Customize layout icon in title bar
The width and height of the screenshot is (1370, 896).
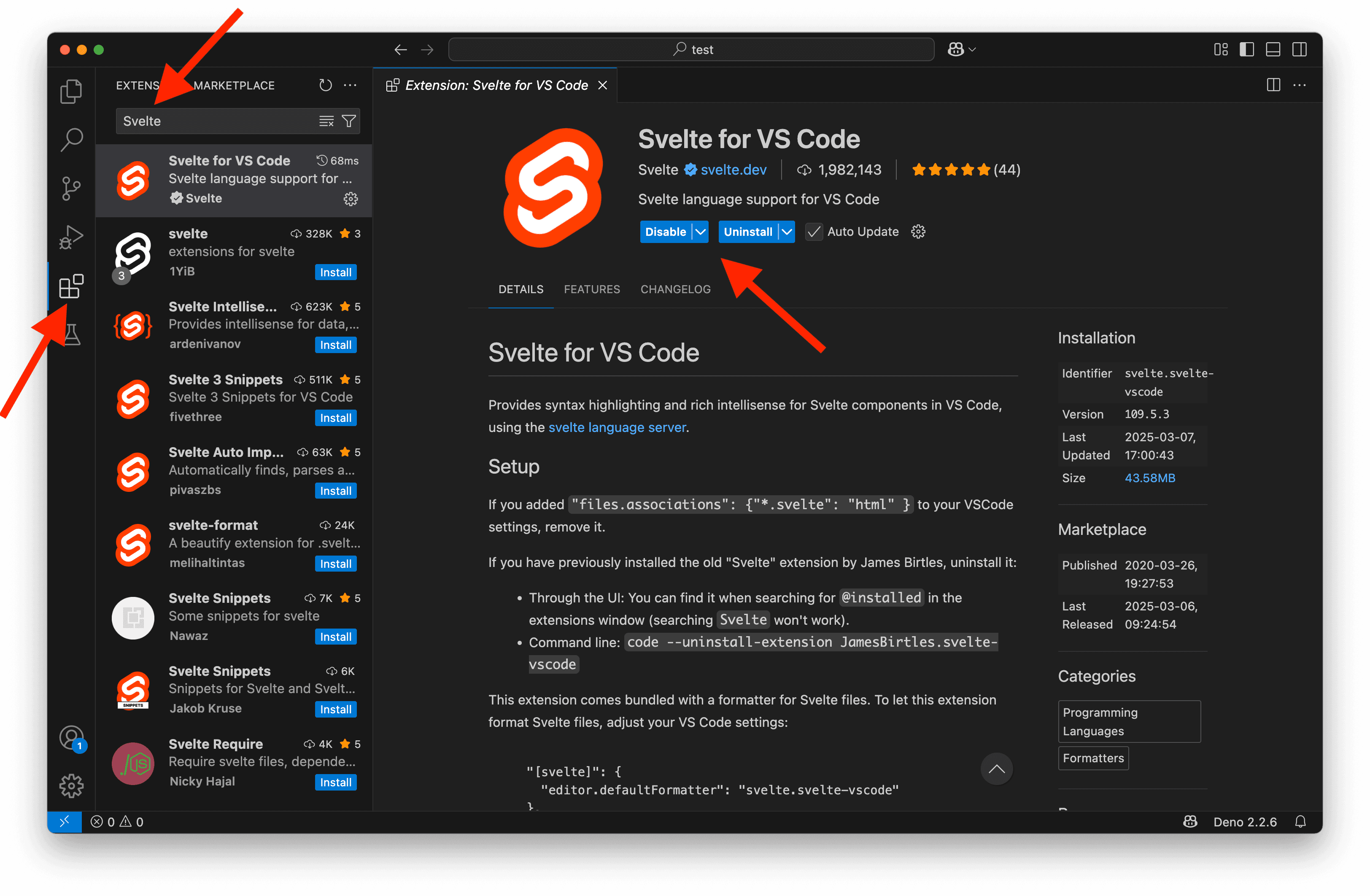[1220, 49]
